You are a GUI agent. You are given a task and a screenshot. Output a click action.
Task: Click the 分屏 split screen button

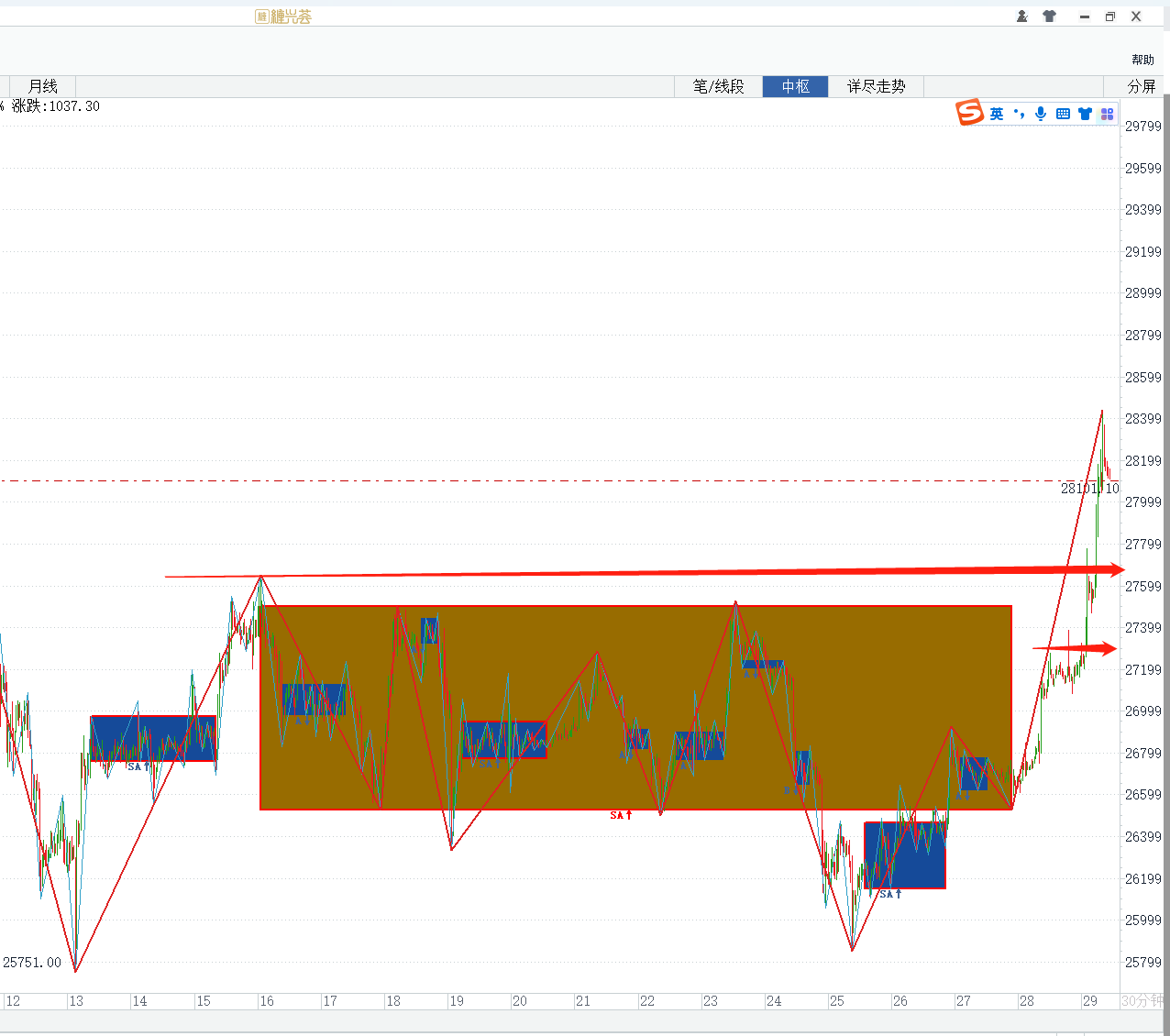coord(1142,86)
